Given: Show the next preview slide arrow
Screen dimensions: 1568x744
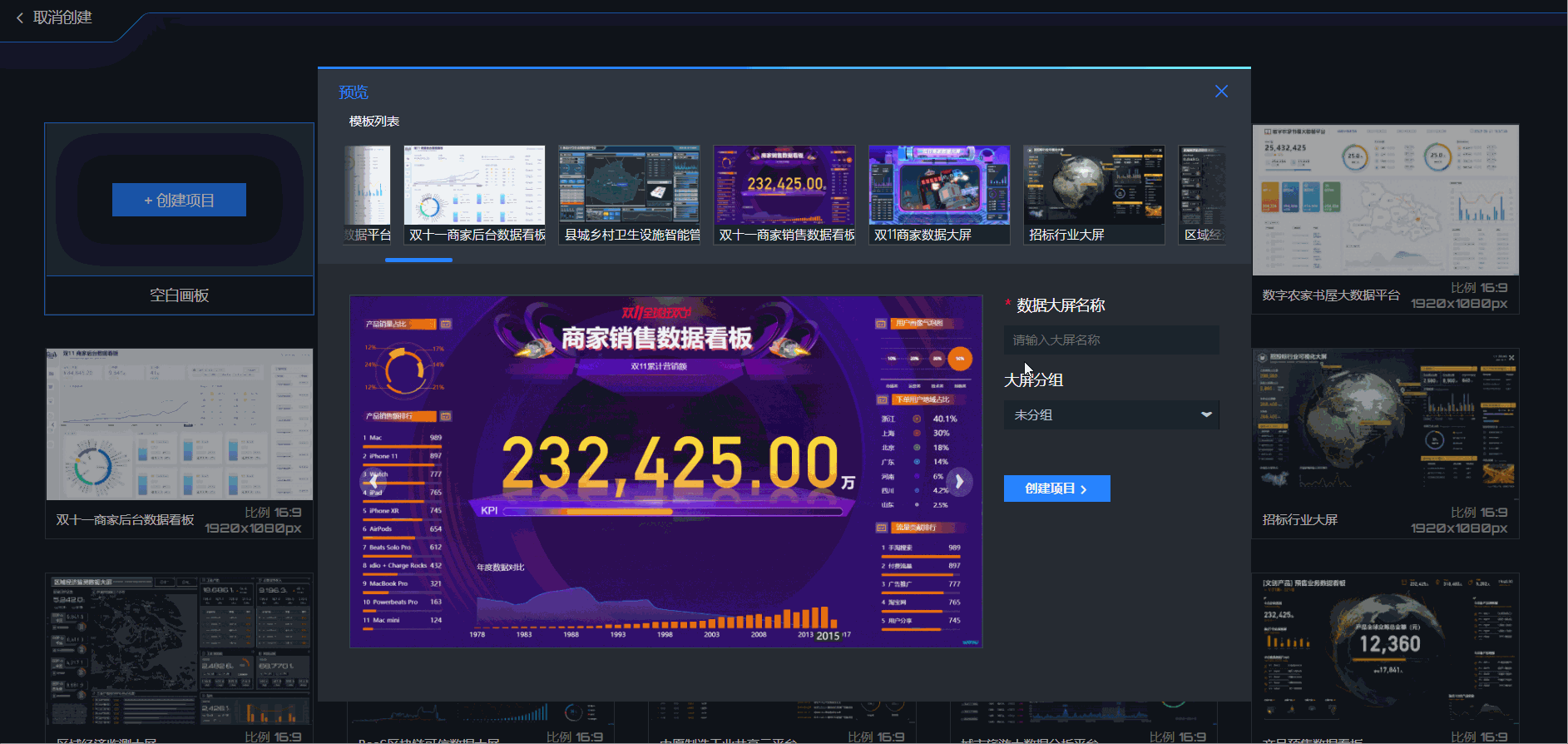Looking at the screenshot, I should pos(959,481).
